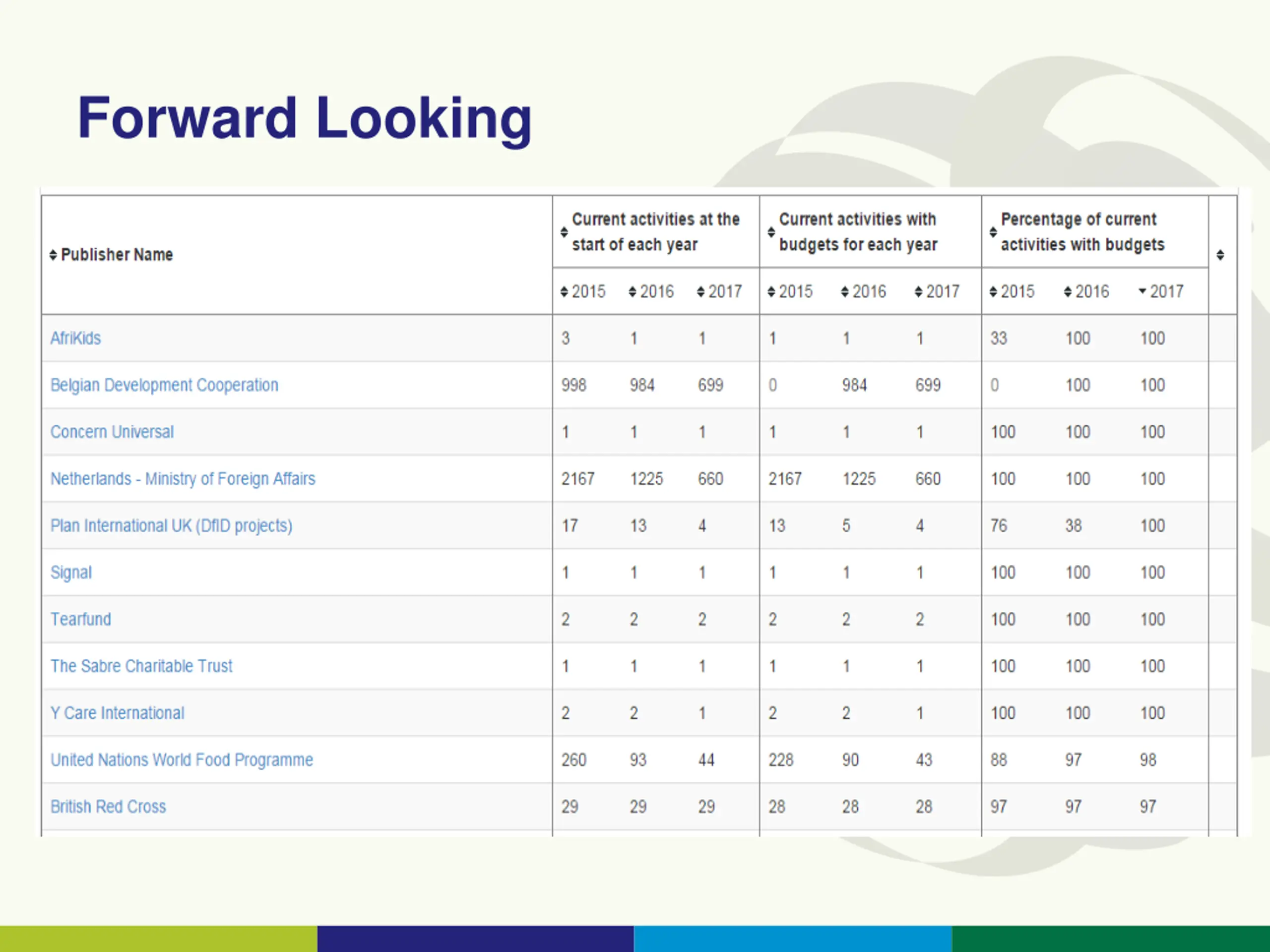Screen dimensions: 1270x952
Task: Sort by 2017 activities with budgets column
Action: [937, 292]
